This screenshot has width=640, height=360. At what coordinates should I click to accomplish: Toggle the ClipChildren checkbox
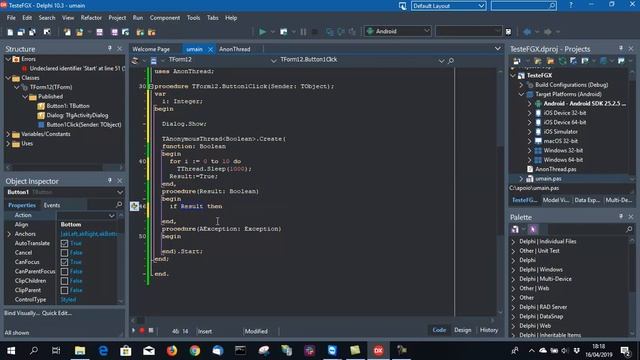tap(64, 281)
